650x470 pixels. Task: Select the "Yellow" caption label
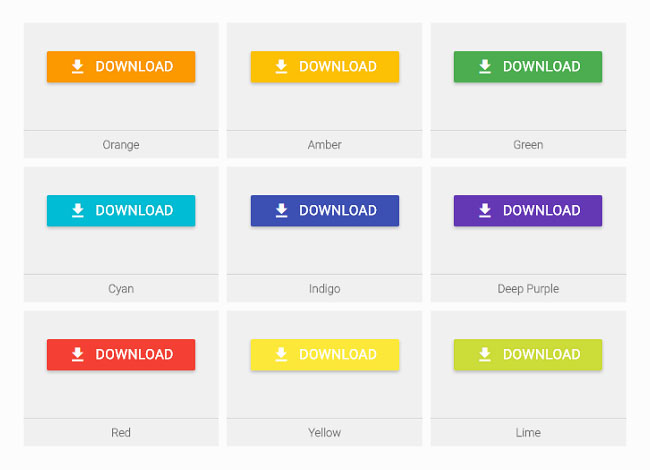[x=324, y=433]
